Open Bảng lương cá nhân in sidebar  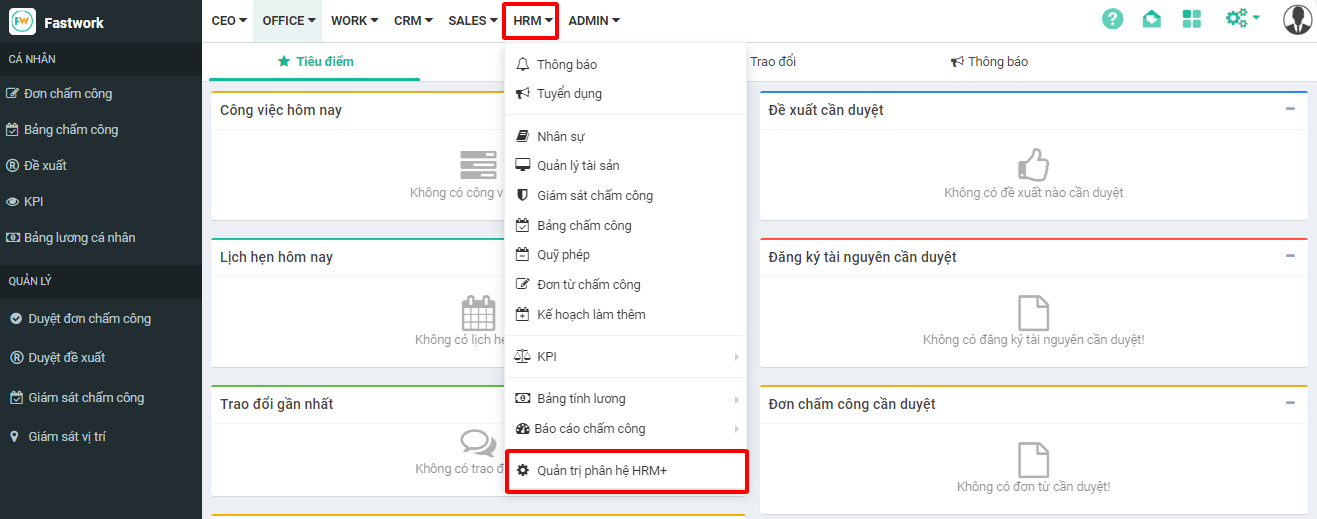[x=79, y=238]
